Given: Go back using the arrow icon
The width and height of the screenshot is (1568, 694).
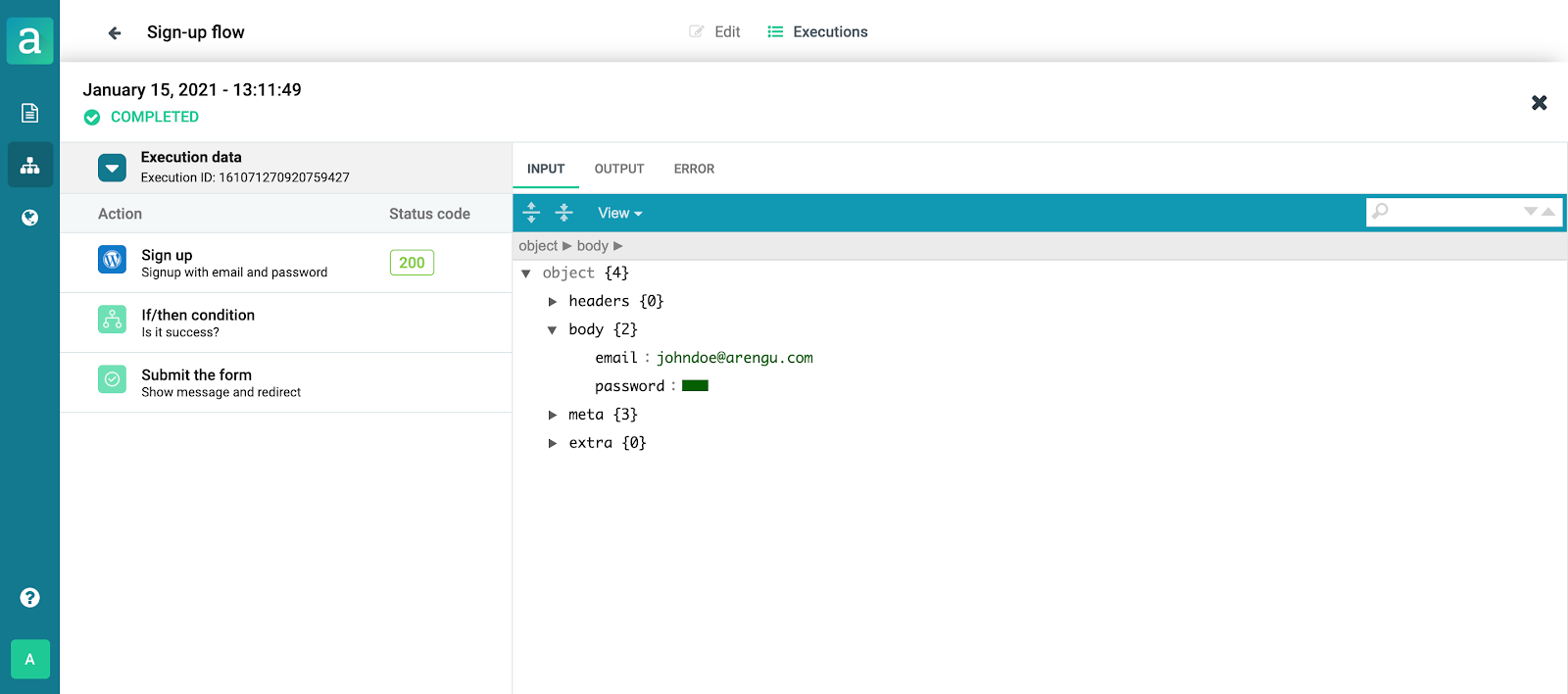Looking at the screenshot, I should (x=115, y=33).
